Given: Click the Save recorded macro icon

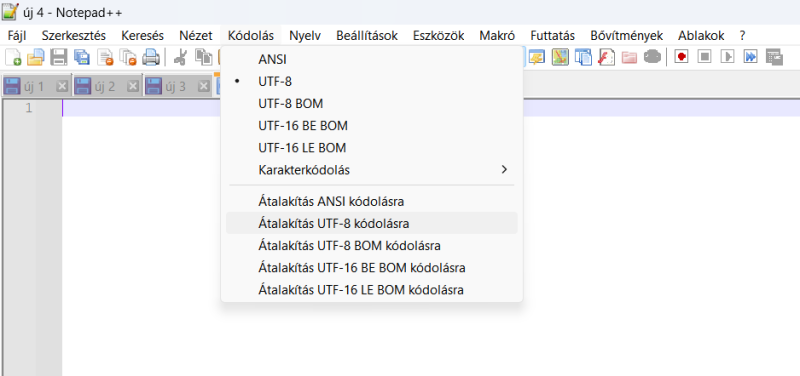Looking at the screenshot, I should tap(774, 57).
